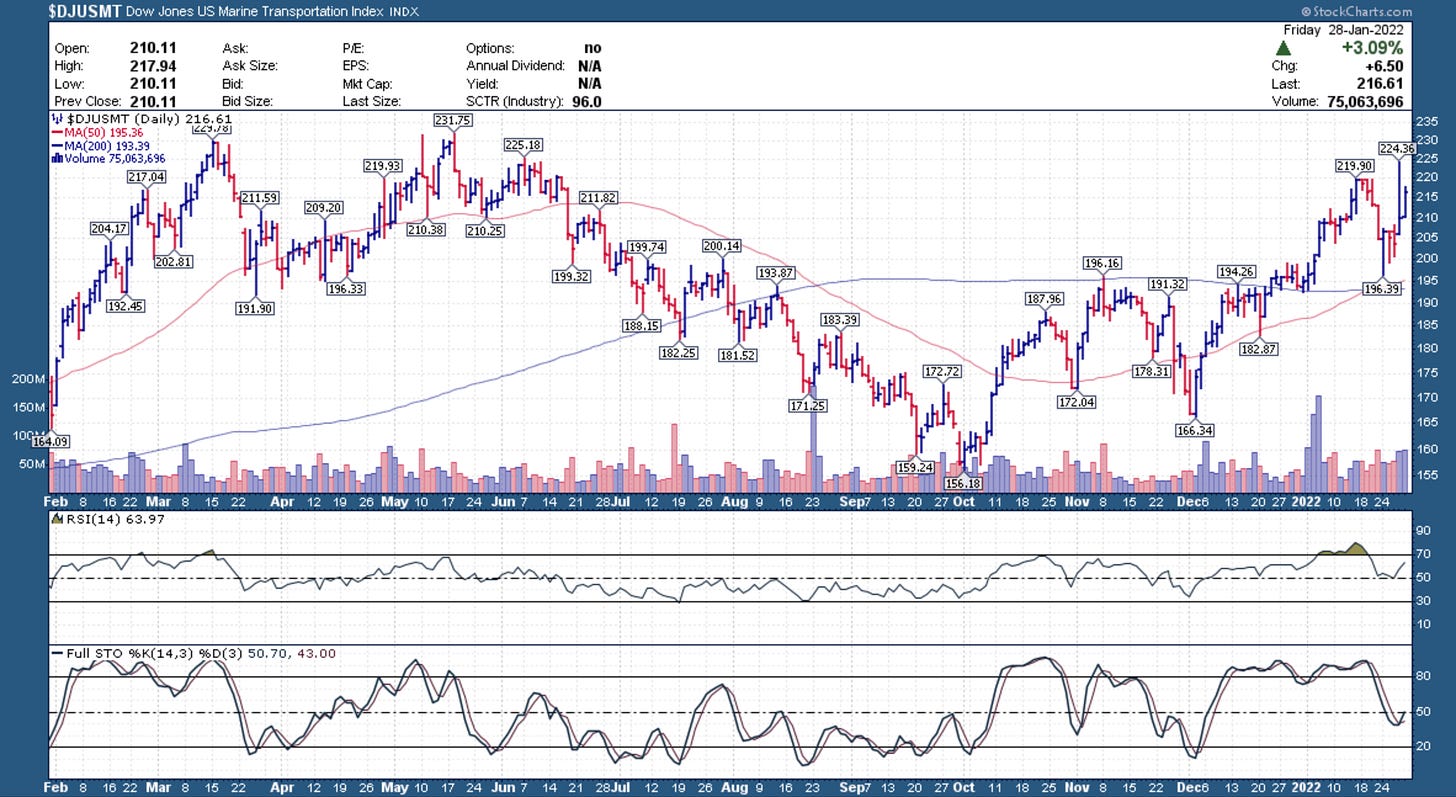Viewport: 1456px width, 797px height.
Task: Click the 217.04 price label
Action: [x=146, y=177]
